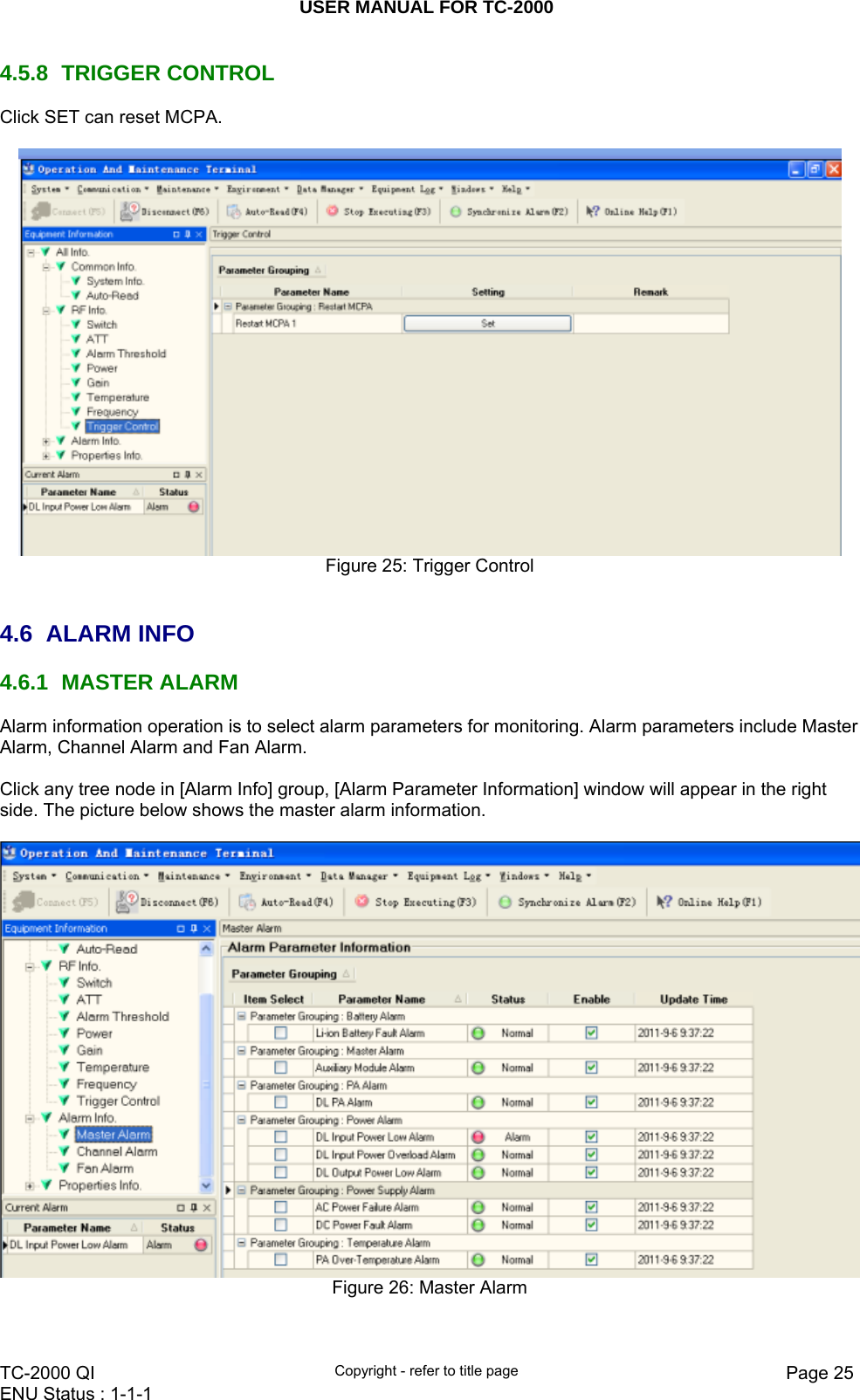The image size is (860, 1400).
Task: Click tree scrollbar up arrow in Master Alarm window
Action: (207, 949)
